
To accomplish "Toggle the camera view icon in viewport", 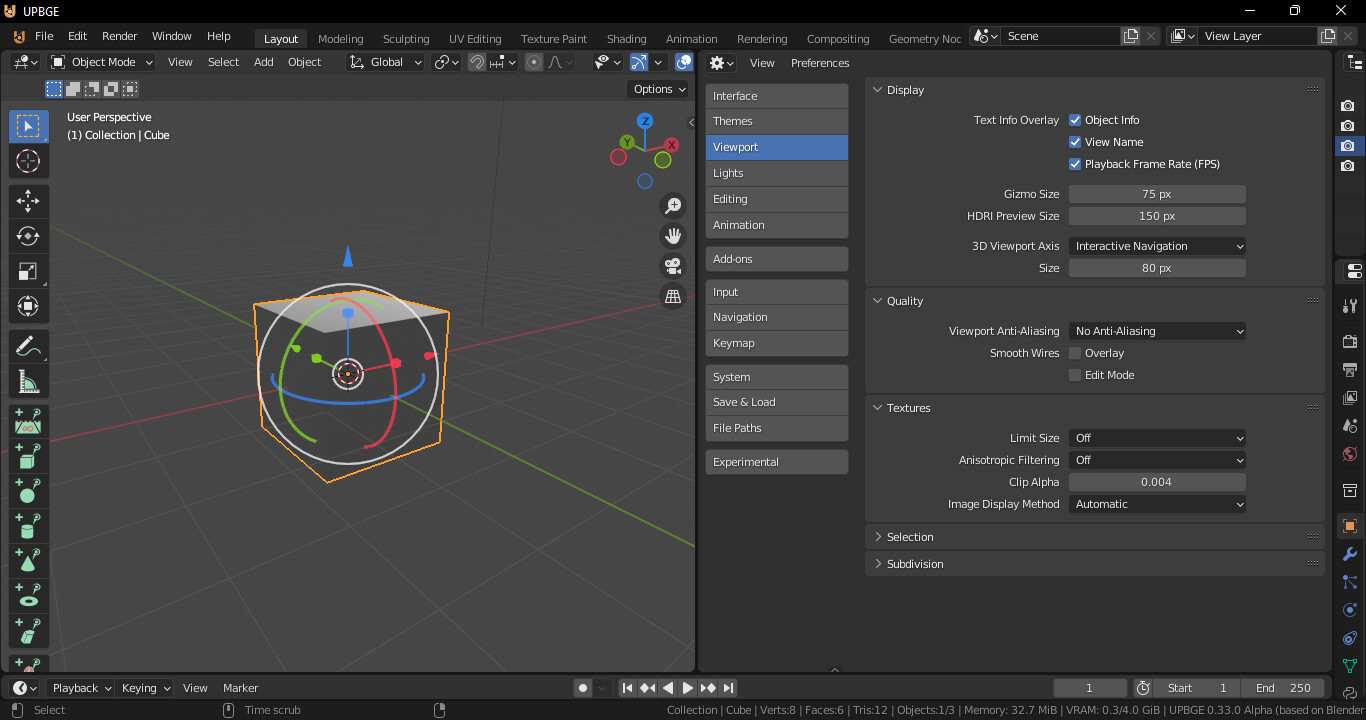I will (673, 266).
